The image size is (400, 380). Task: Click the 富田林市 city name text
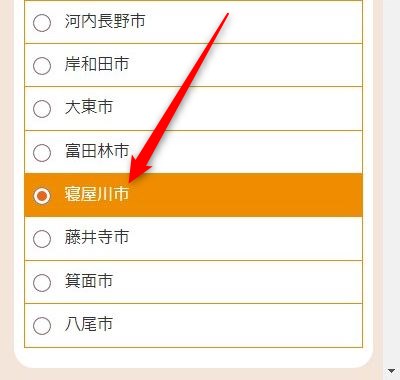(x=97, y=151)
